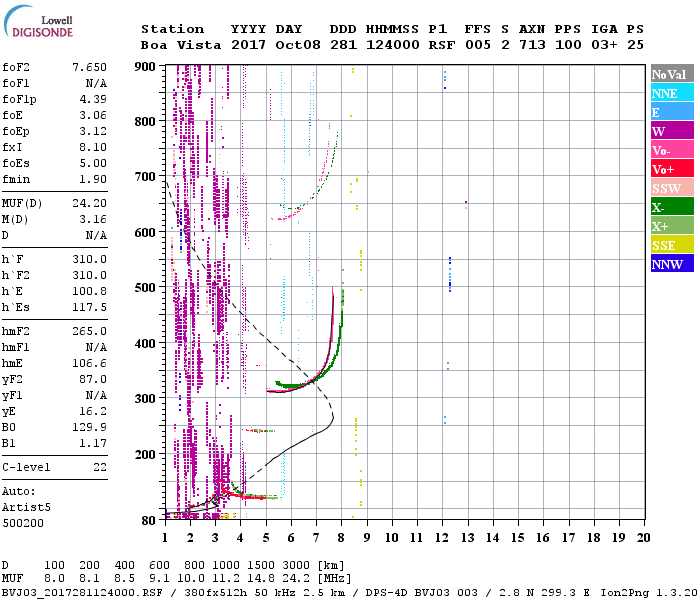The width and height of the screenshot is (700, 600).
Task: Select the B0 value 129.9
Action: pyautogui.click(x=89, y=427)
